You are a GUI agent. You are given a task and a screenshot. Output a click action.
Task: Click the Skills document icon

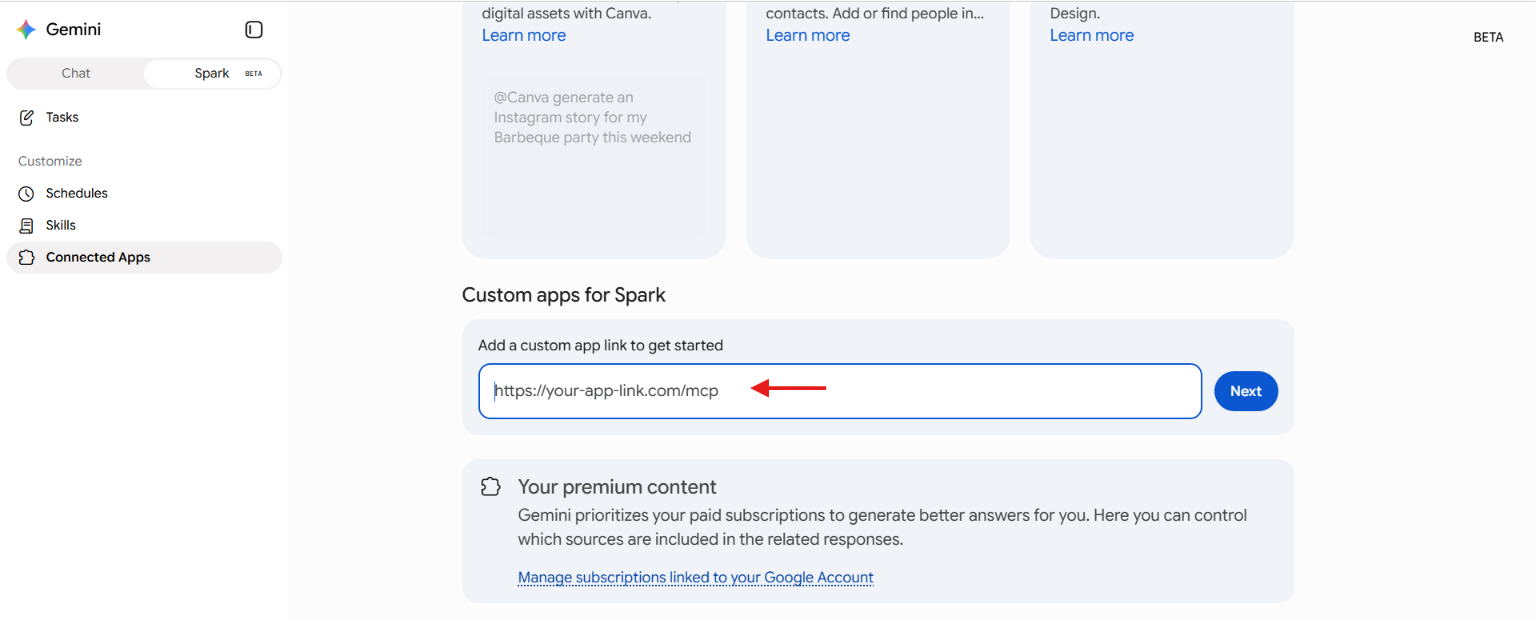[27, 226]
